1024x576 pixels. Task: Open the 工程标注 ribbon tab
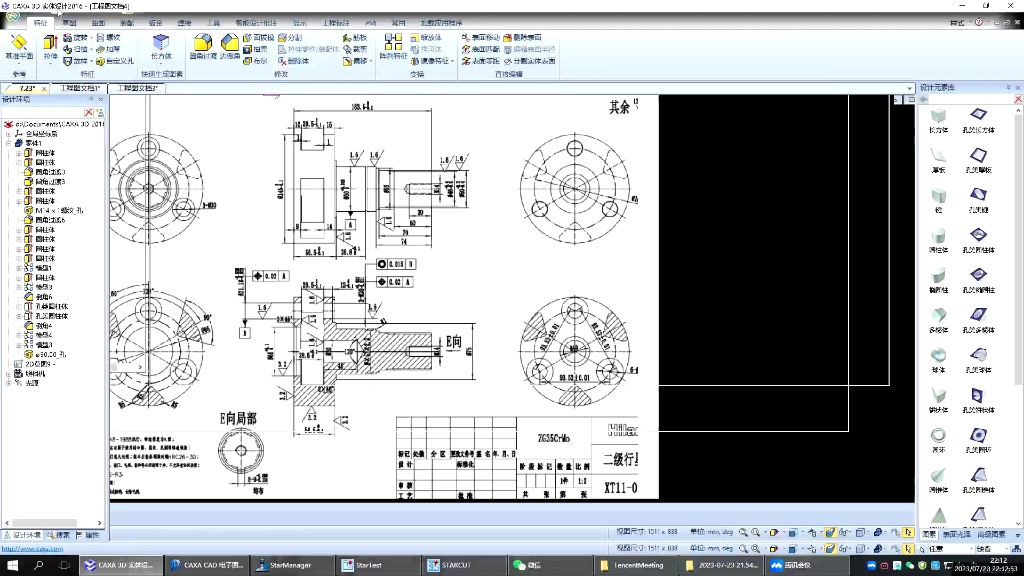tap(336, 23)
